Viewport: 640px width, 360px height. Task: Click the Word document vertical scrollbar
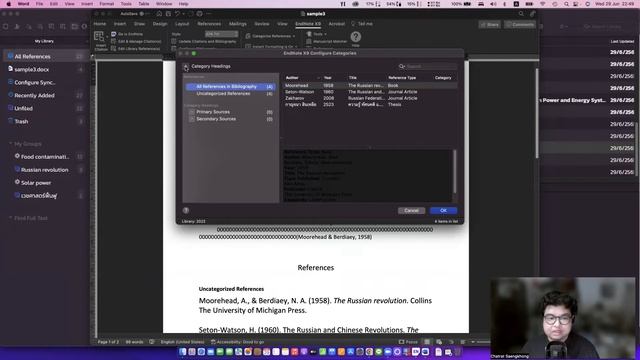click(537, 112)
